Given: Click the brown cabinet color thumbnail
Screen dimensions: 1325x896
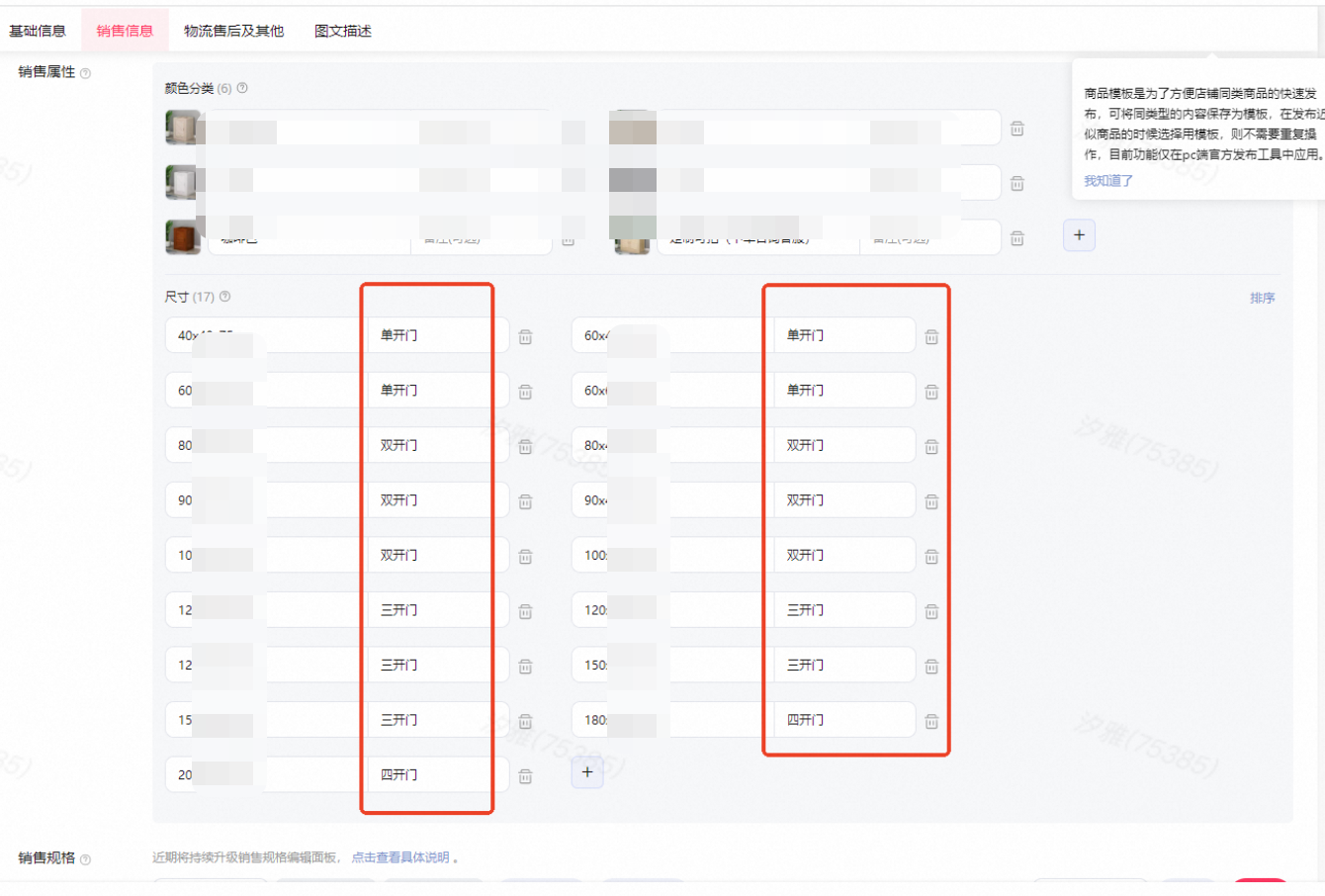Looking at the screenshot, I should tap(183, 237).
